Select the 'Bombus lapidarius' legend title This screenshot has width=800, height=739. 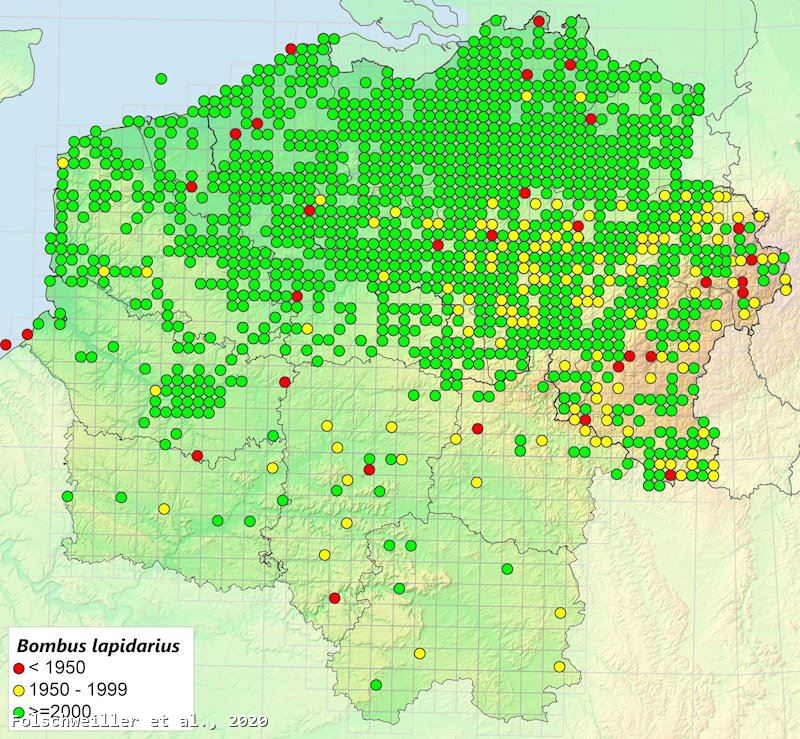tap(98, 646)
